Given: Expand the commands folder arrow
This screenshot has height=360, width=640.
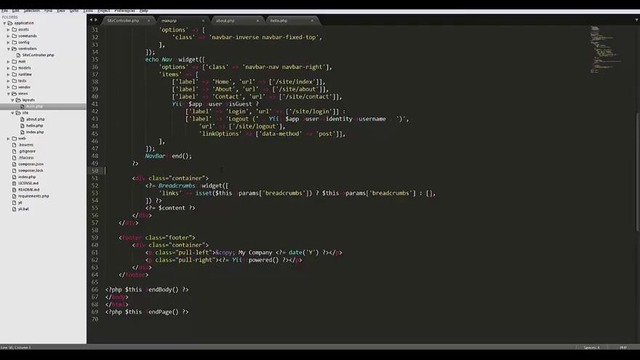Looking at the screenshot, I should pos(8,36).
